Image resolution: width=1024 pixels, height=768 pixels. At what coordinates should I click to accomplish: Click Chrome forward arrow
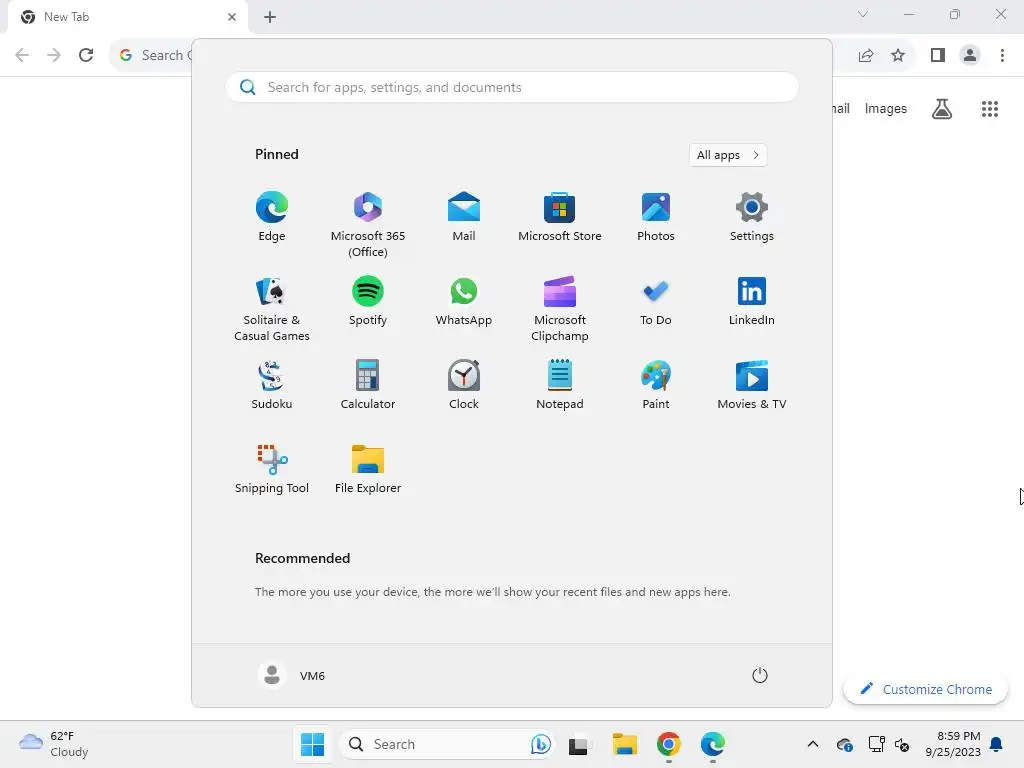click(x=54, y=55)
